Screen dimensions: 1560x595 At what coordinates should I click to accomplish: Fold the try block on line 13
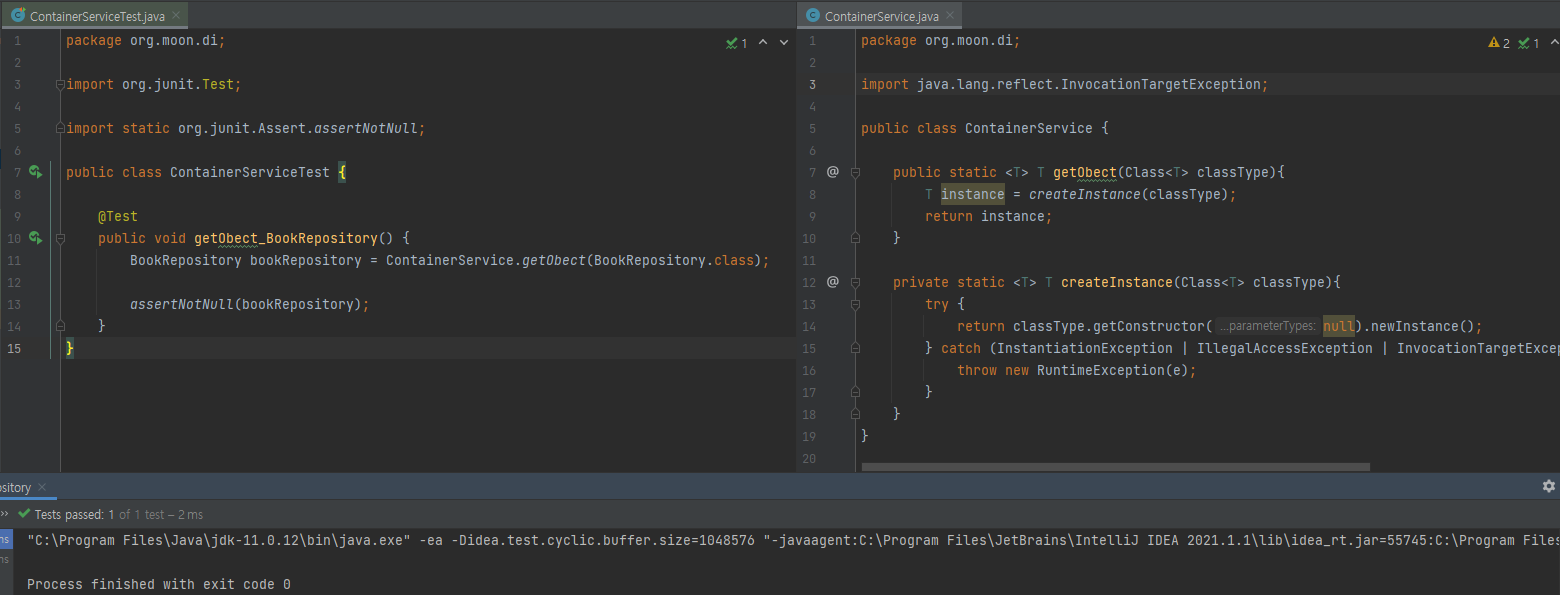coord(855,304)
